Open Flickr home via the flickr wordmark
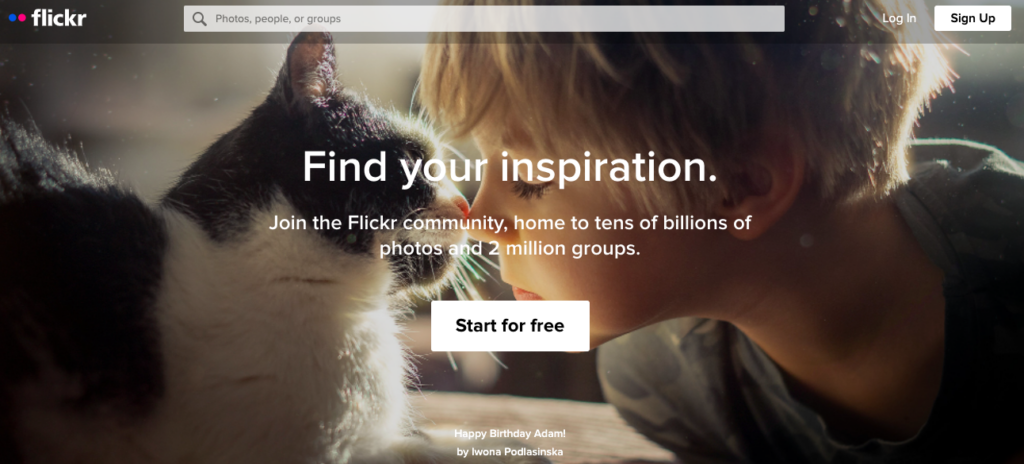Screen dimensions: 1024x464 (58, 18)
